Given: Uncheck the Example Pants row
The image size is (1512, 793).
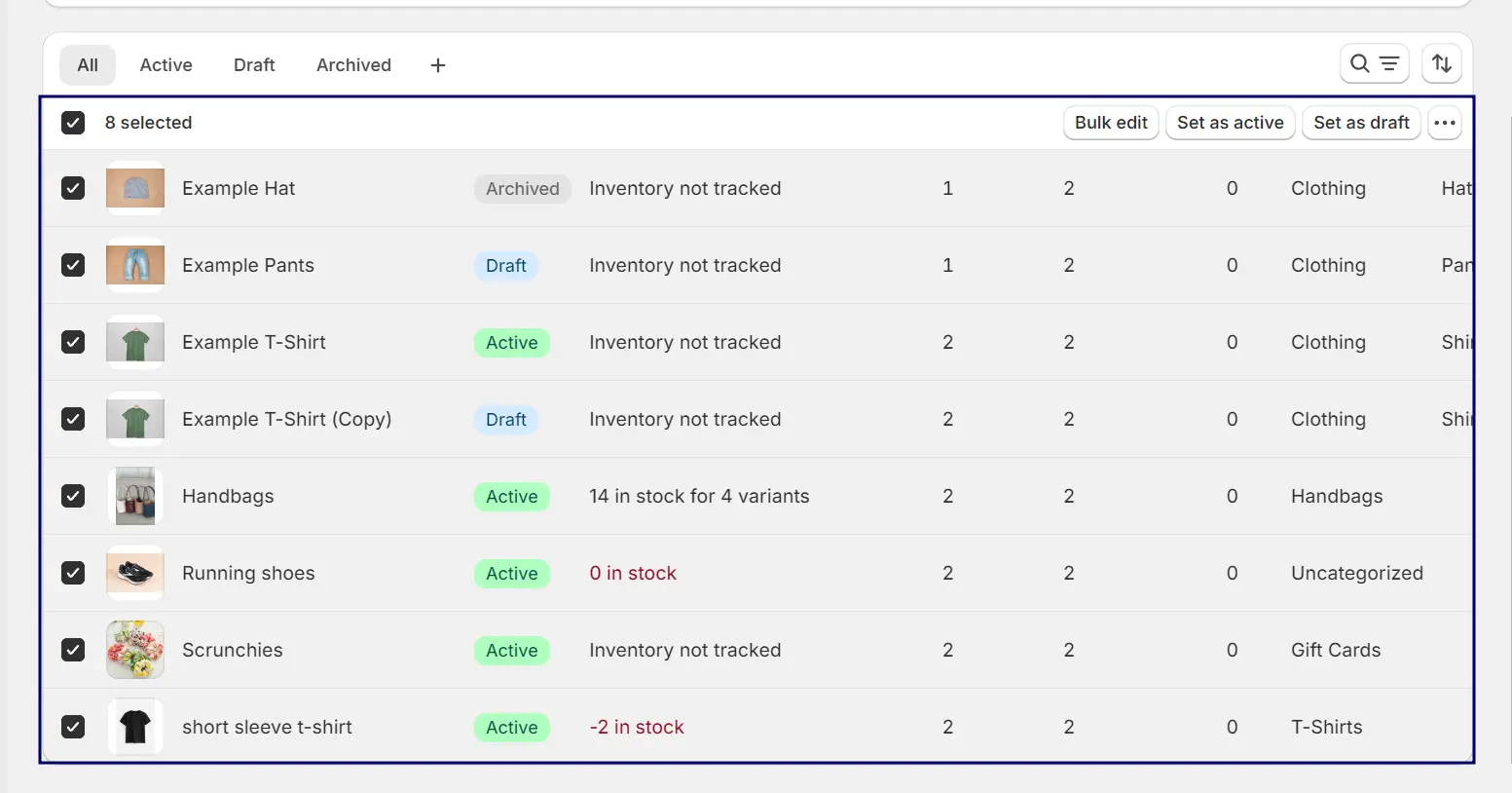Looking at the screenshot, I should [73, 265].
